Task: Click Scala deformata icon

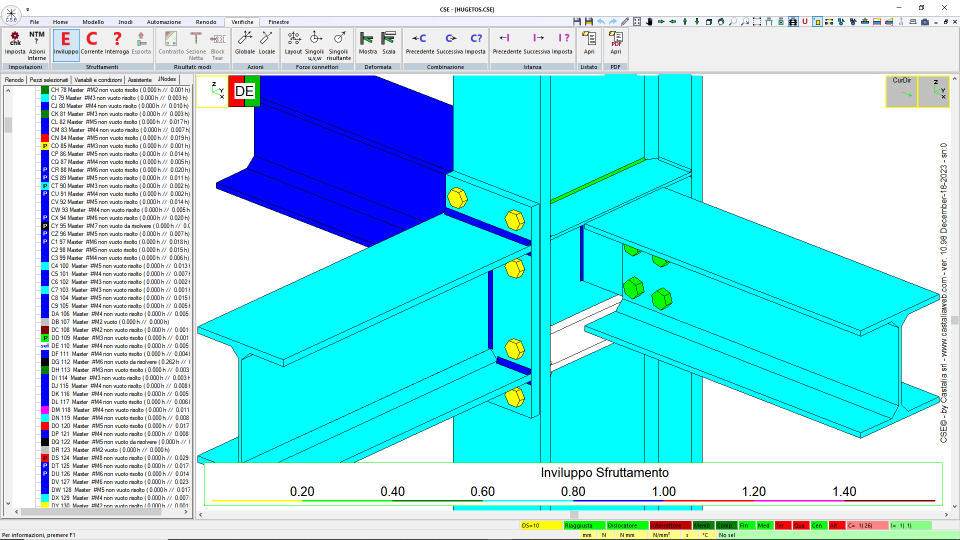Action: 389,43
